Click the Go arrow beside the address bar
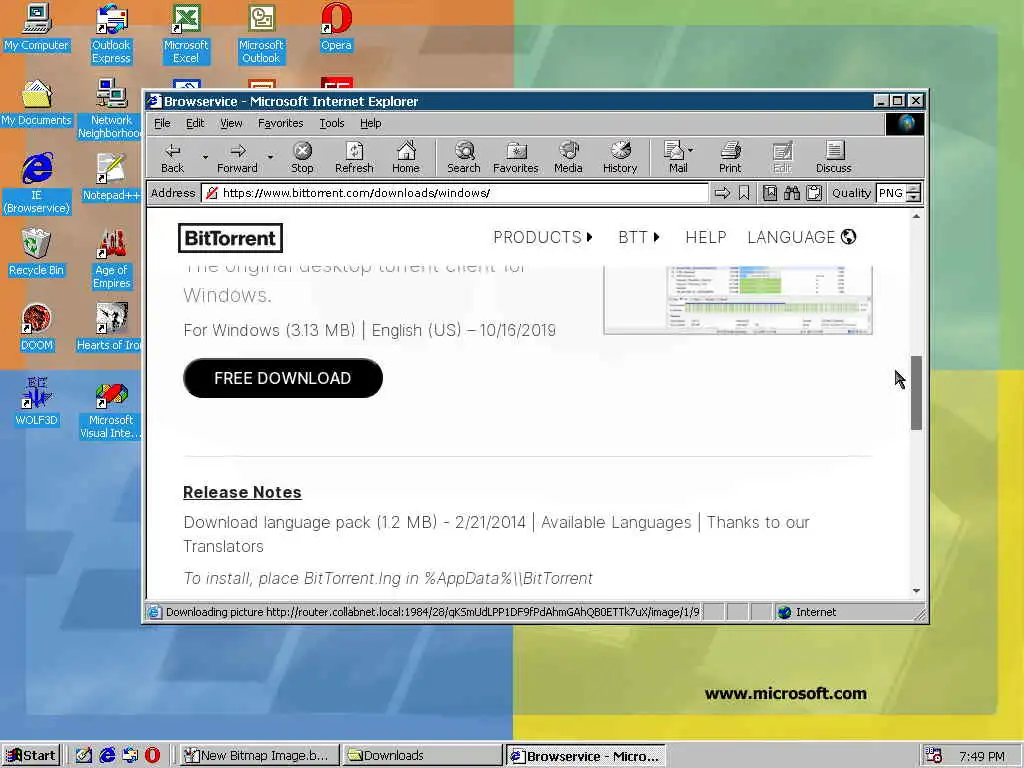The height and width of the screenshot is (768, 1024). pyautogui.click(x=722, y=193)
